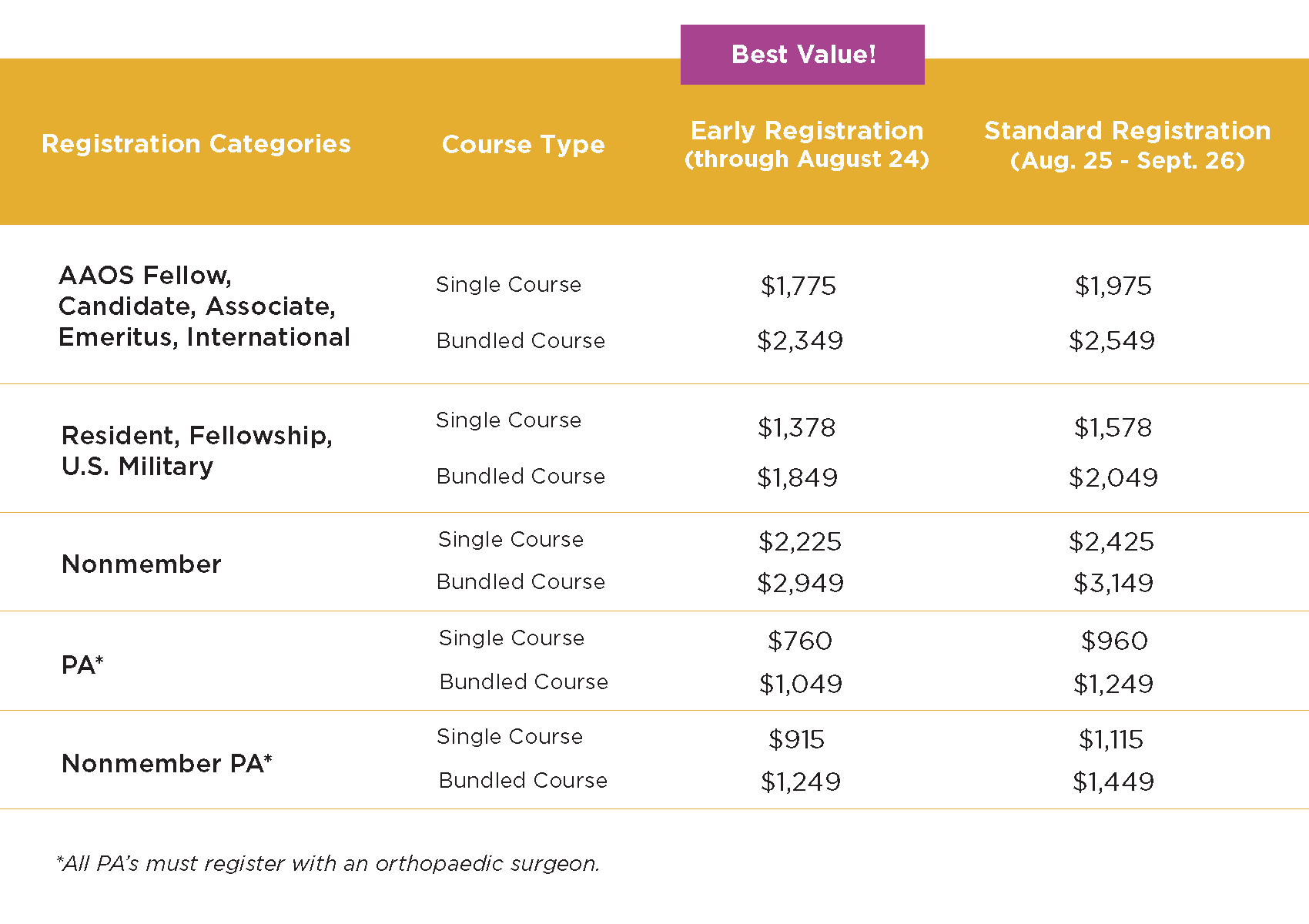Viewport: 1309px width, 924px height.
Task: Click the Resident, Fellowship, U.S. Military label
Action: 196,451
